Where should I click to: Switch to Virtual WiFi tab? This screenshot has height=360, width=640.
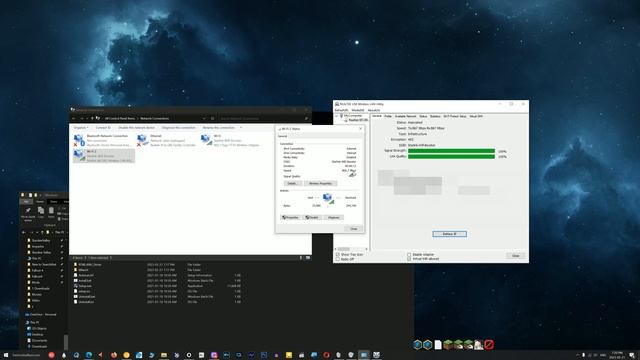pos(476,116)
